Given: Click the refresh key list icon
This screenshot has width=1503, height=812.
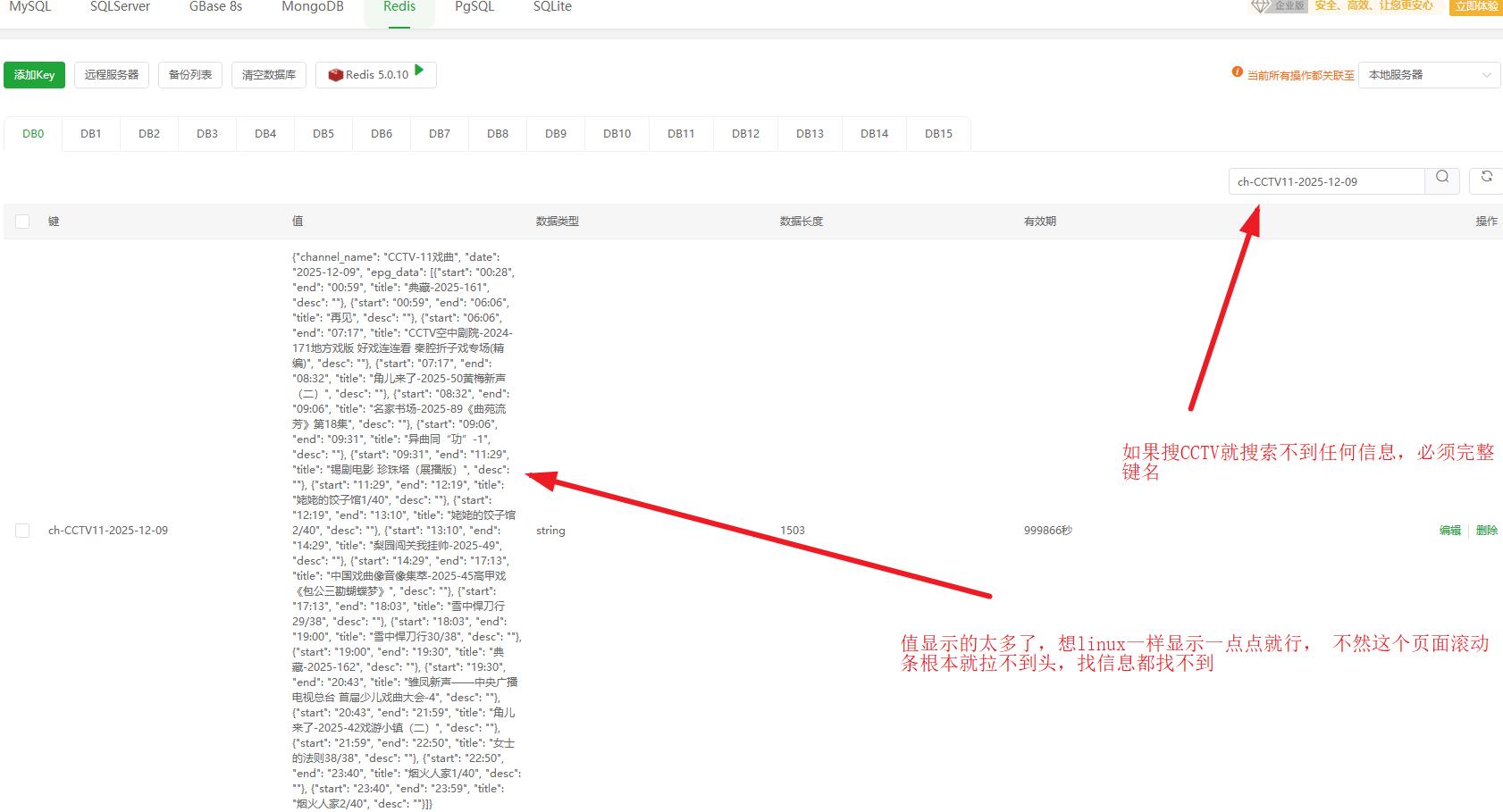Looking at the screenshot, I should [1487, 177].
